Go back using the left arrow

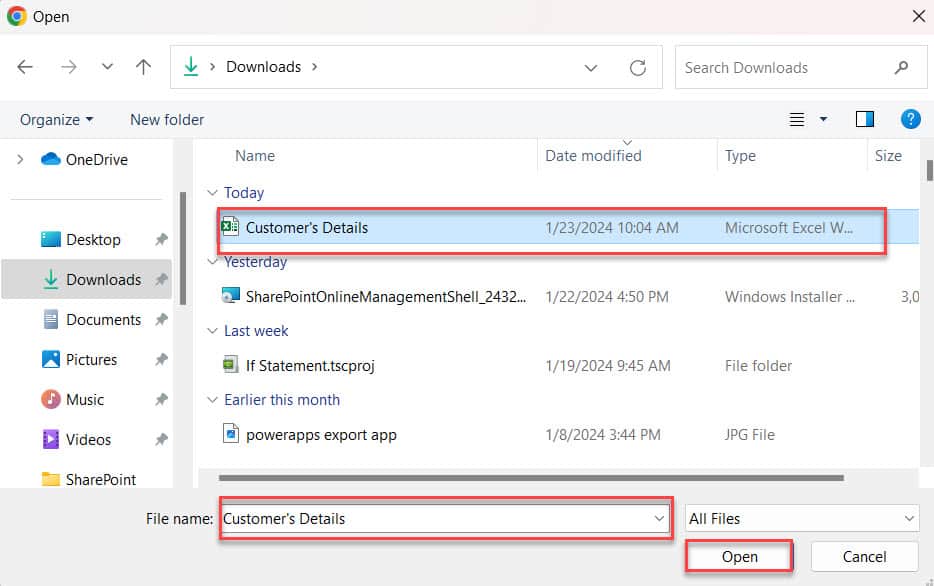[x=24, y=67]
